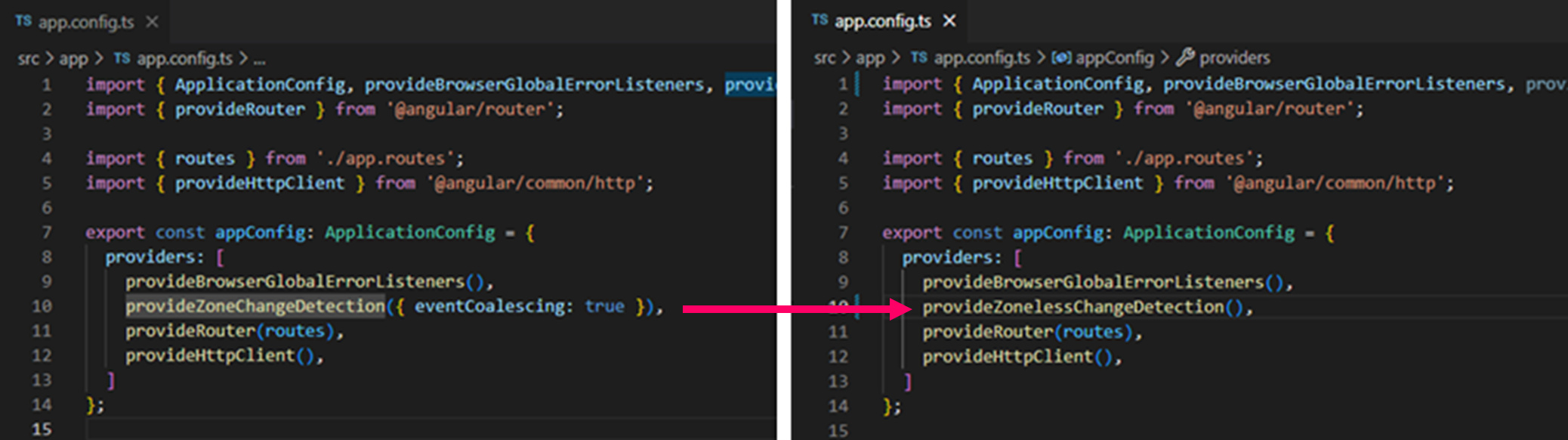Click the TS icon in the right pane breadcrumb
Screen dimensions: 1568x440
[x=918, y=57]
